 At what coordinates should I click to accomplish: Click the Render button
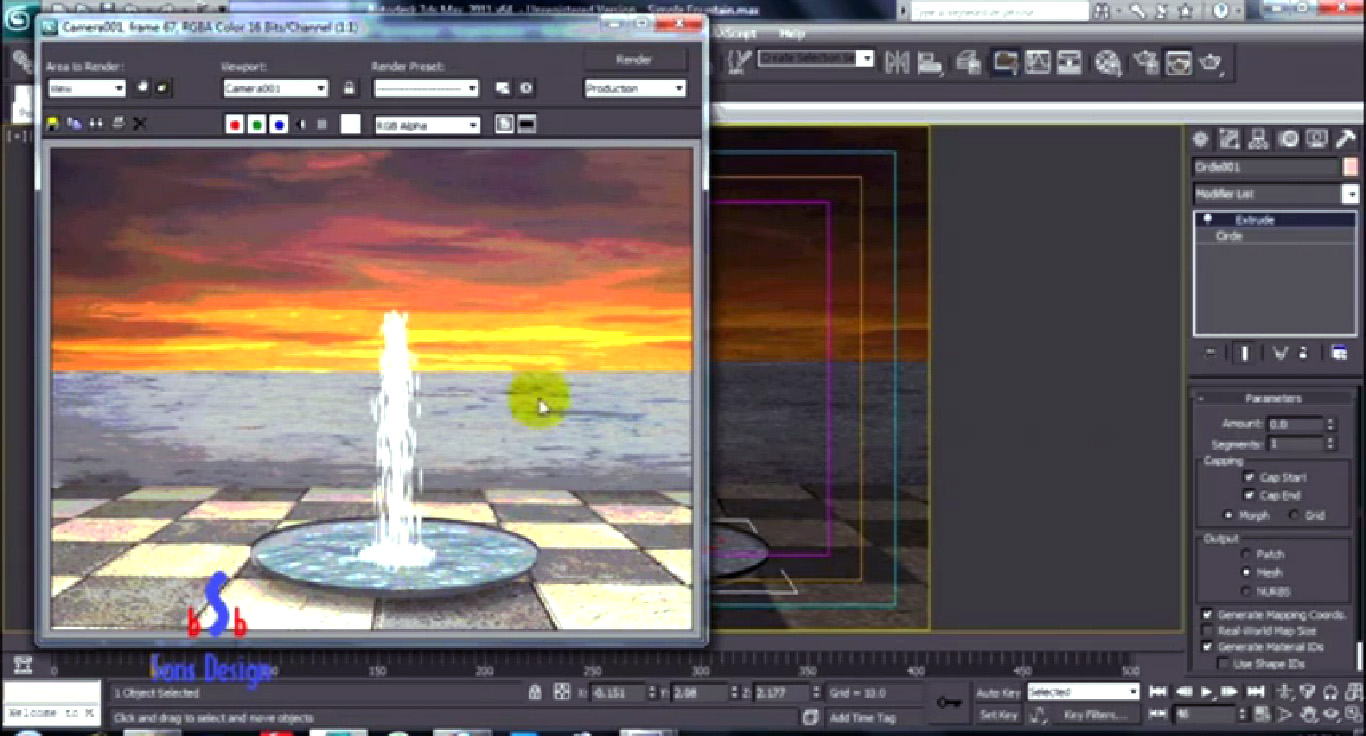634,59
